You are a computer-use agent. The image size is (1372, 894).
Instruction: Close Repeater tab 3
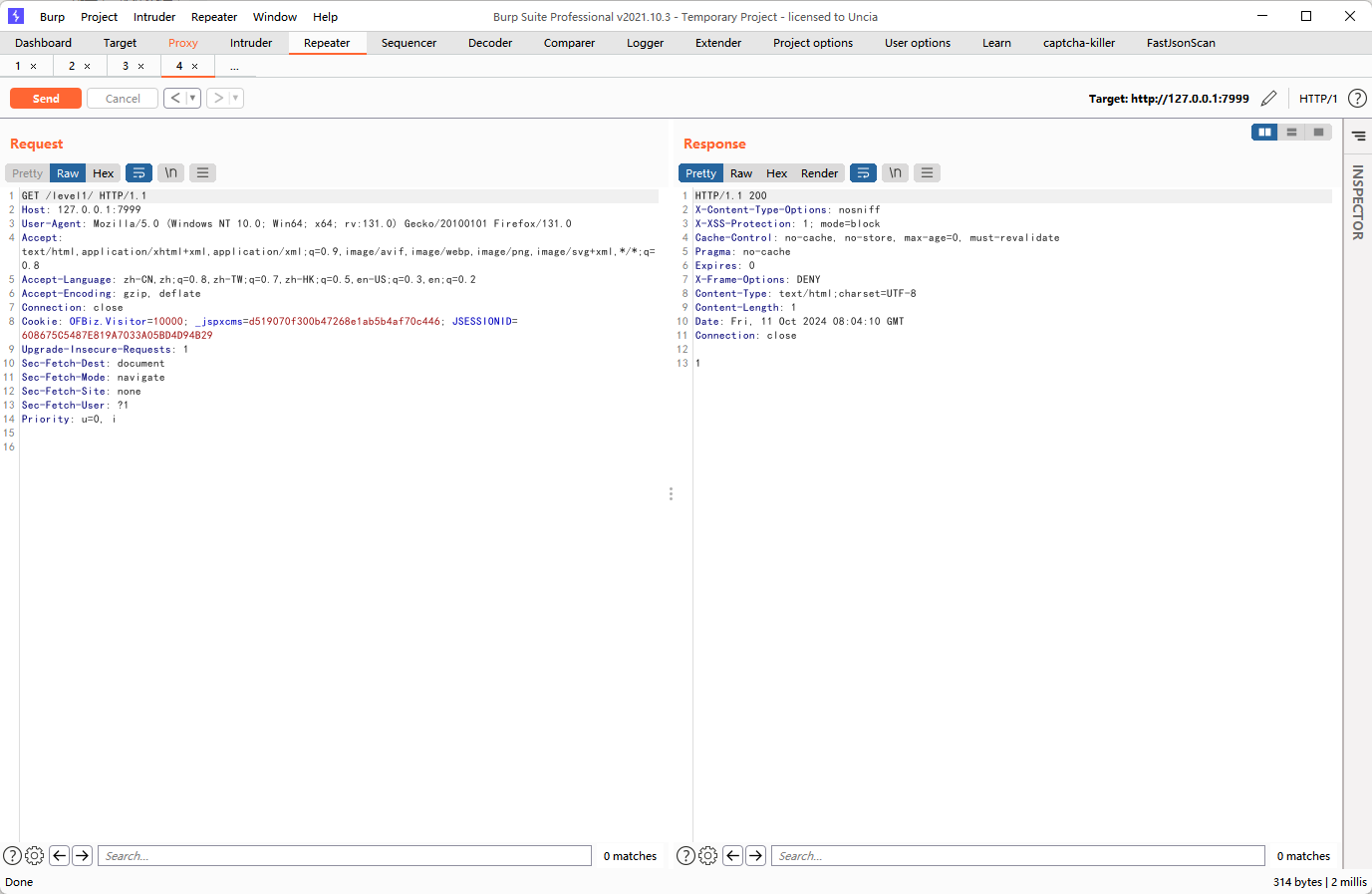point(140,66)
